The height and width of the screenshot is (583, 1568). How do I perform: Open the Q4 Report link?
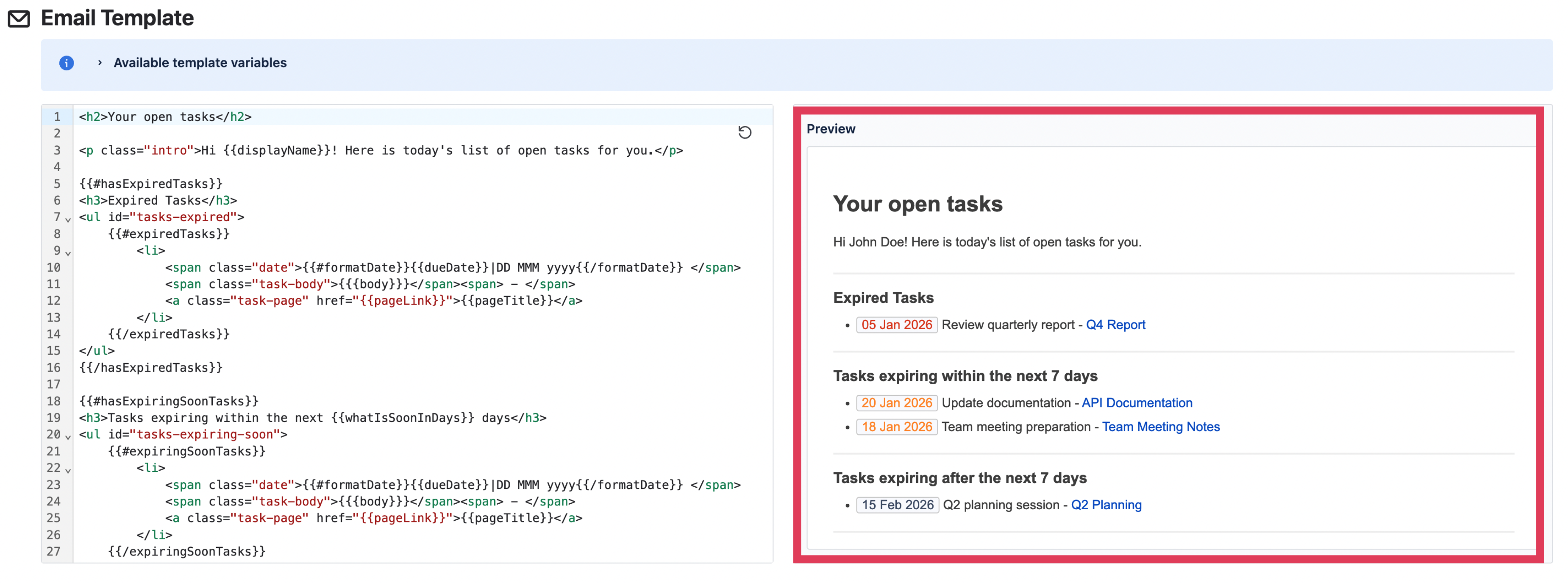1116,325
